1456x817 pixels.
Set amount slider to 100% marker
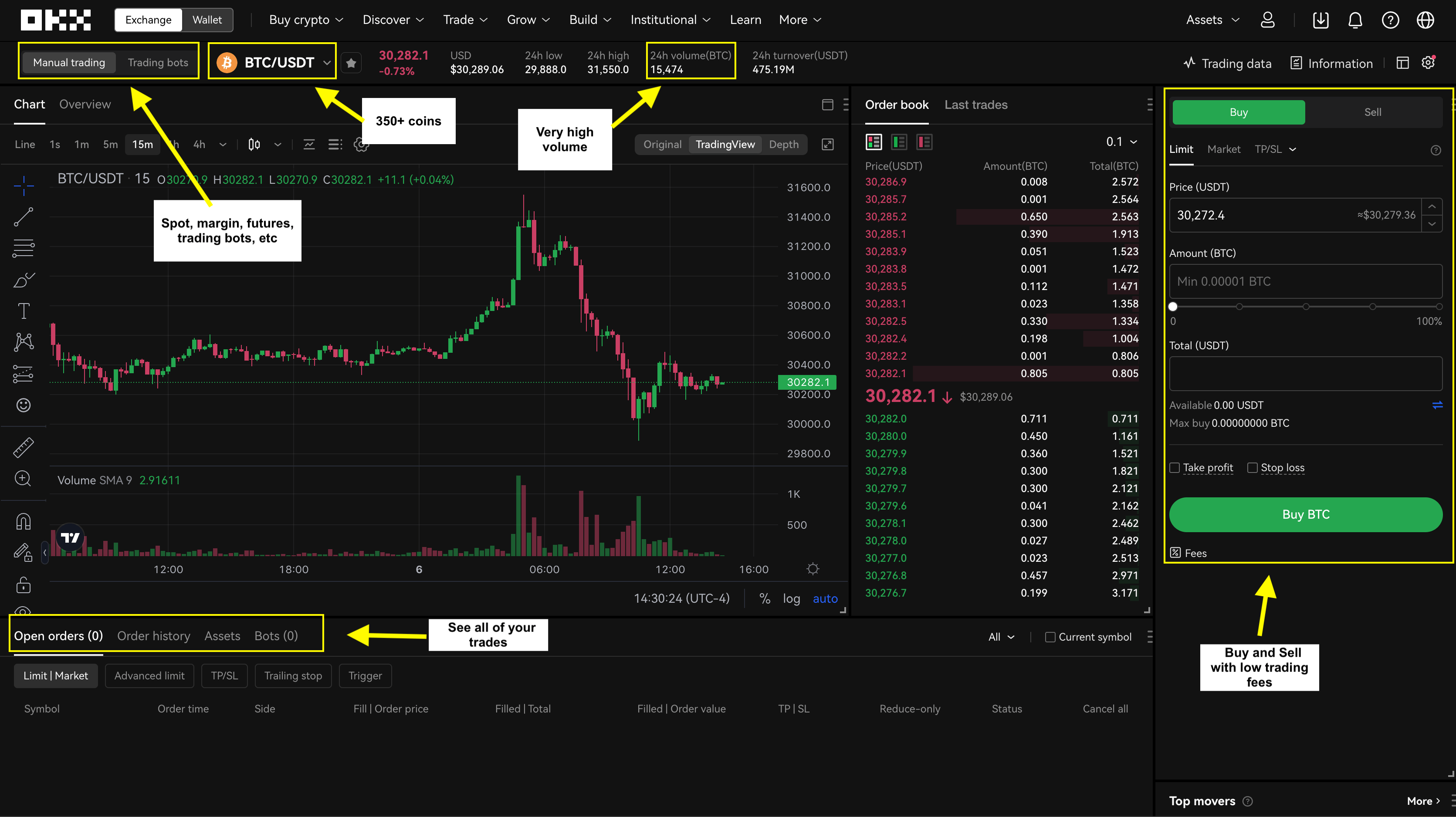[1439, 307]
